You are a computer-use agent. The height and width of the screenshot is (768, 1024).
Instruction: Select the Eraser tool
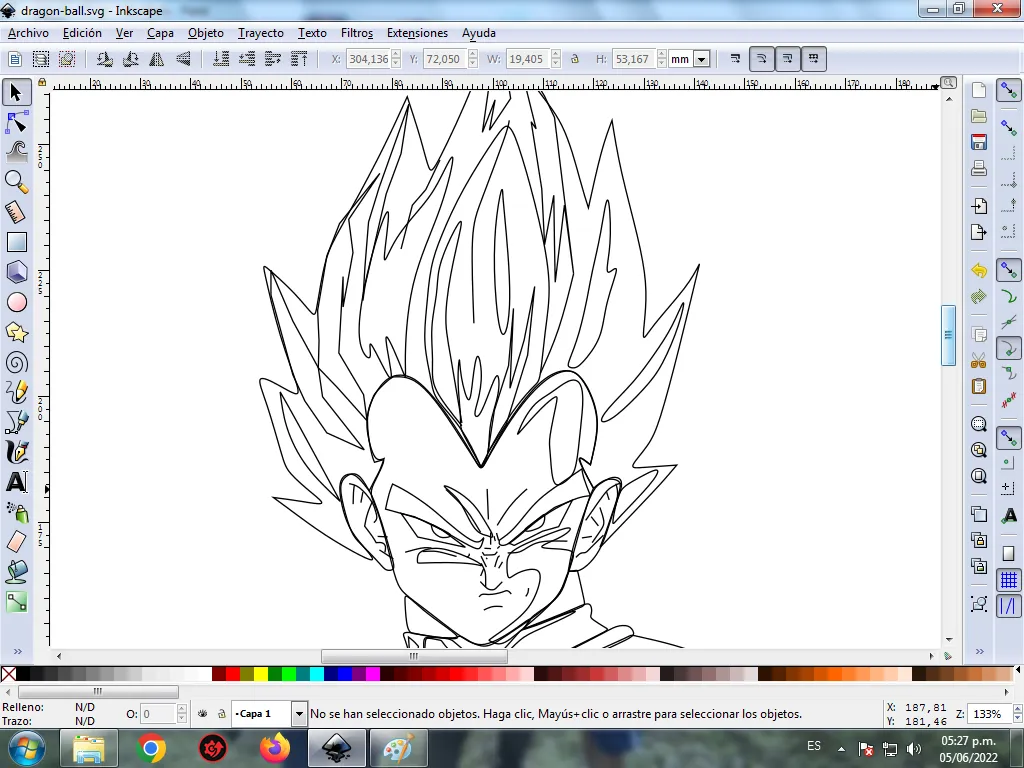tap(16, 542)
